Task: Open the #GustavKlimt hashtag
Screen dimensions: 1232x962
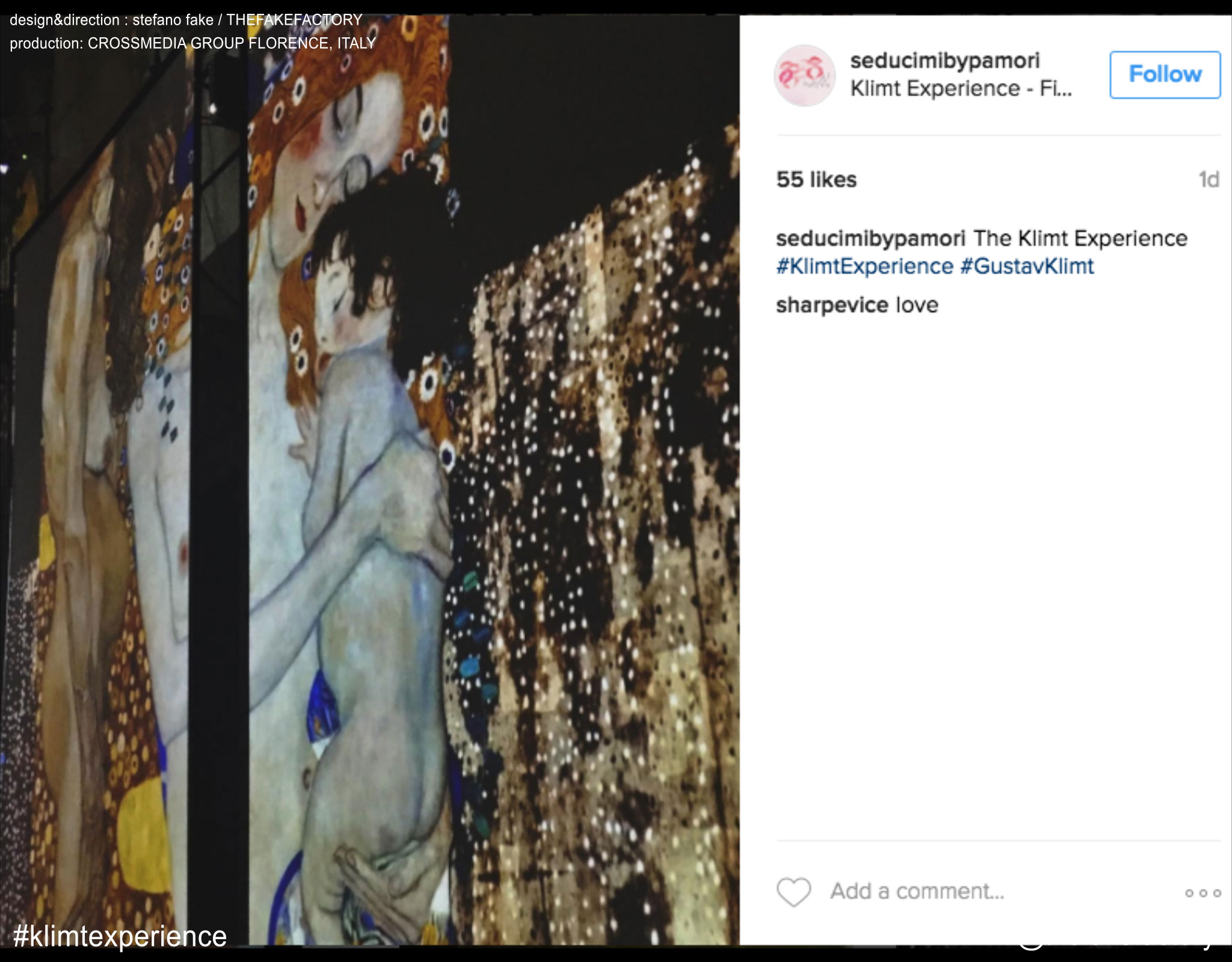Action: click(1027, 266)
